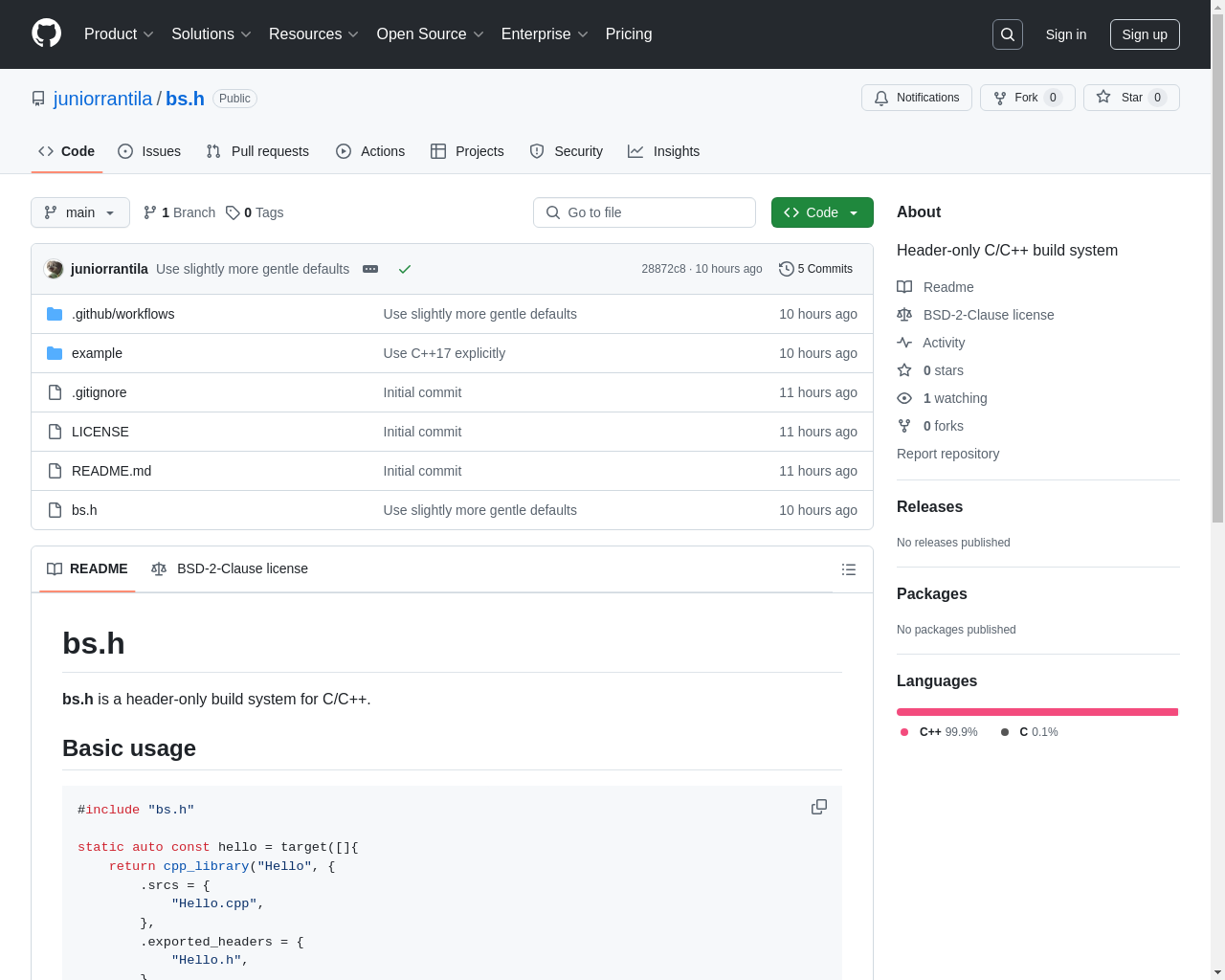Open header commit message 'Use slightly more gentle defaults'
This screenshot has height=980, width=1225.
253,269
